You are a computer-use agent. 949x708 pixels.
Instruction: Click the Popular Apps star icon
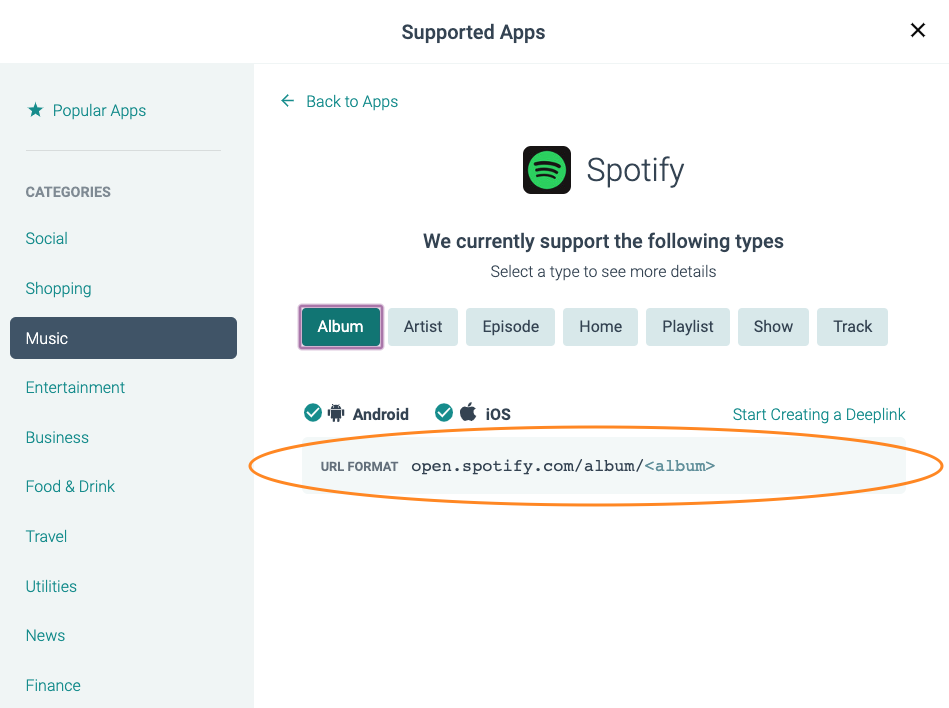point(36,110)
